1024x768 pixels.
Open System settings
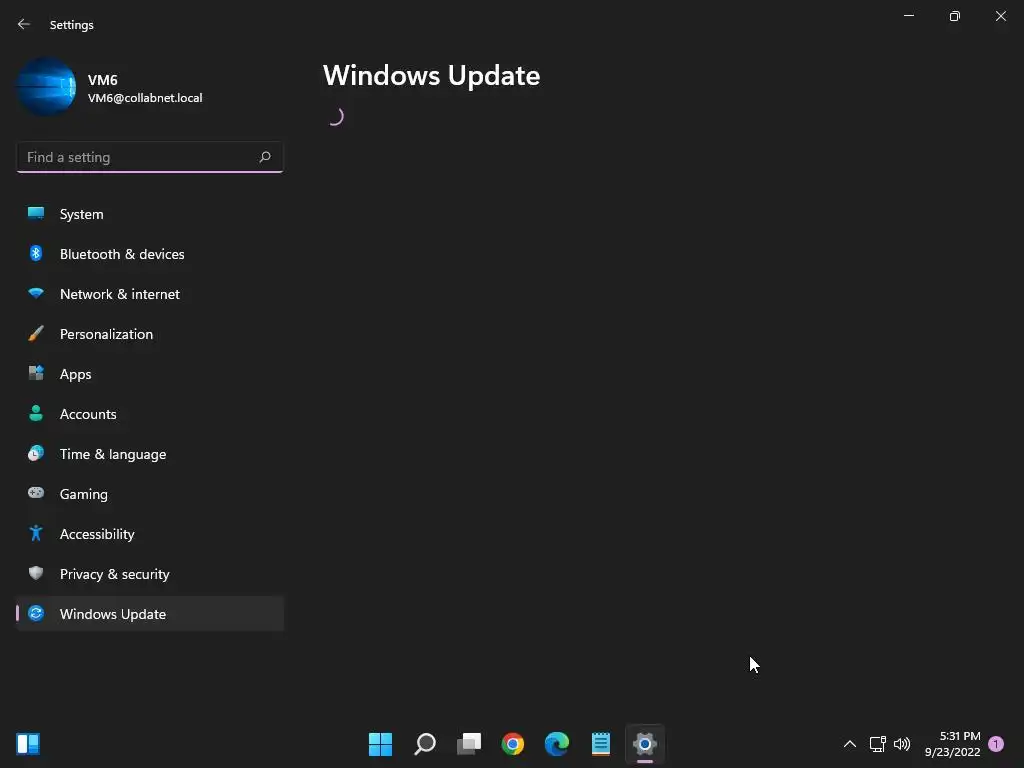[x=150, y=214]
